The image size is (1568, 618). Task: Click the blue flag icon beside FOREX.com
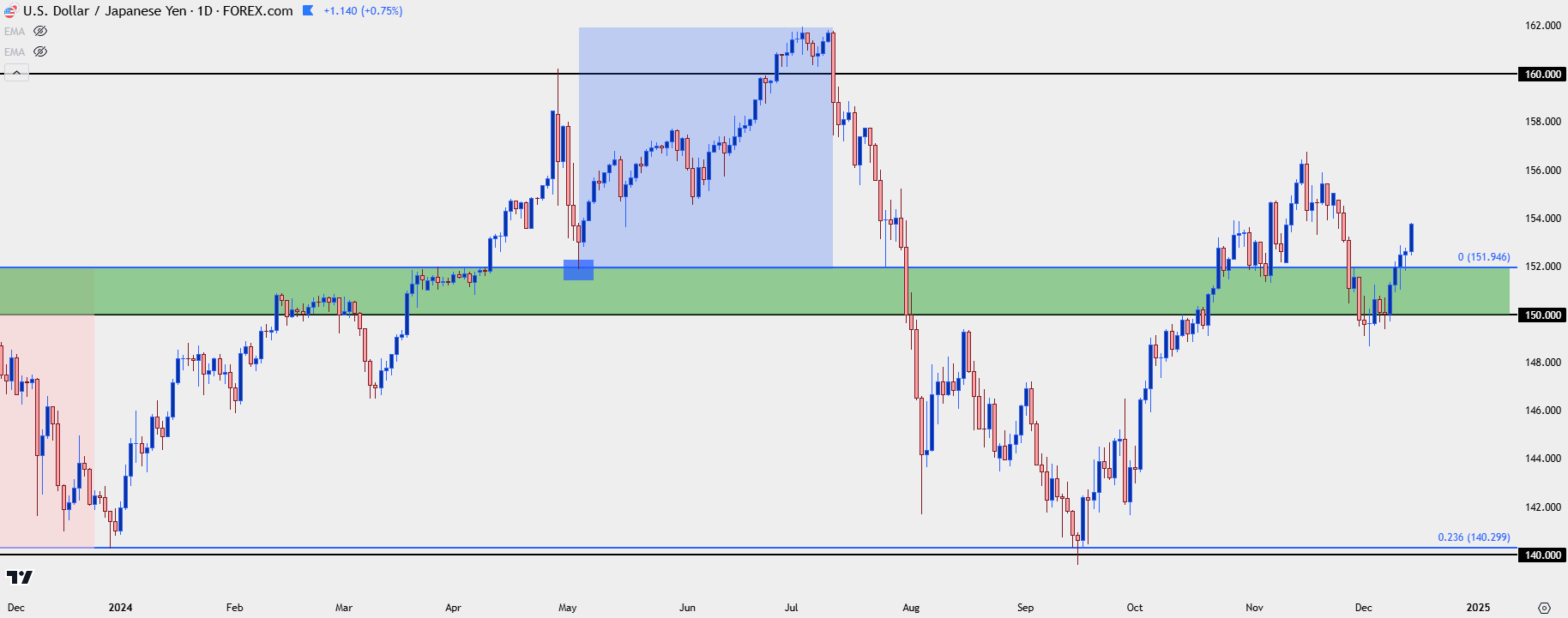[308, 11]
